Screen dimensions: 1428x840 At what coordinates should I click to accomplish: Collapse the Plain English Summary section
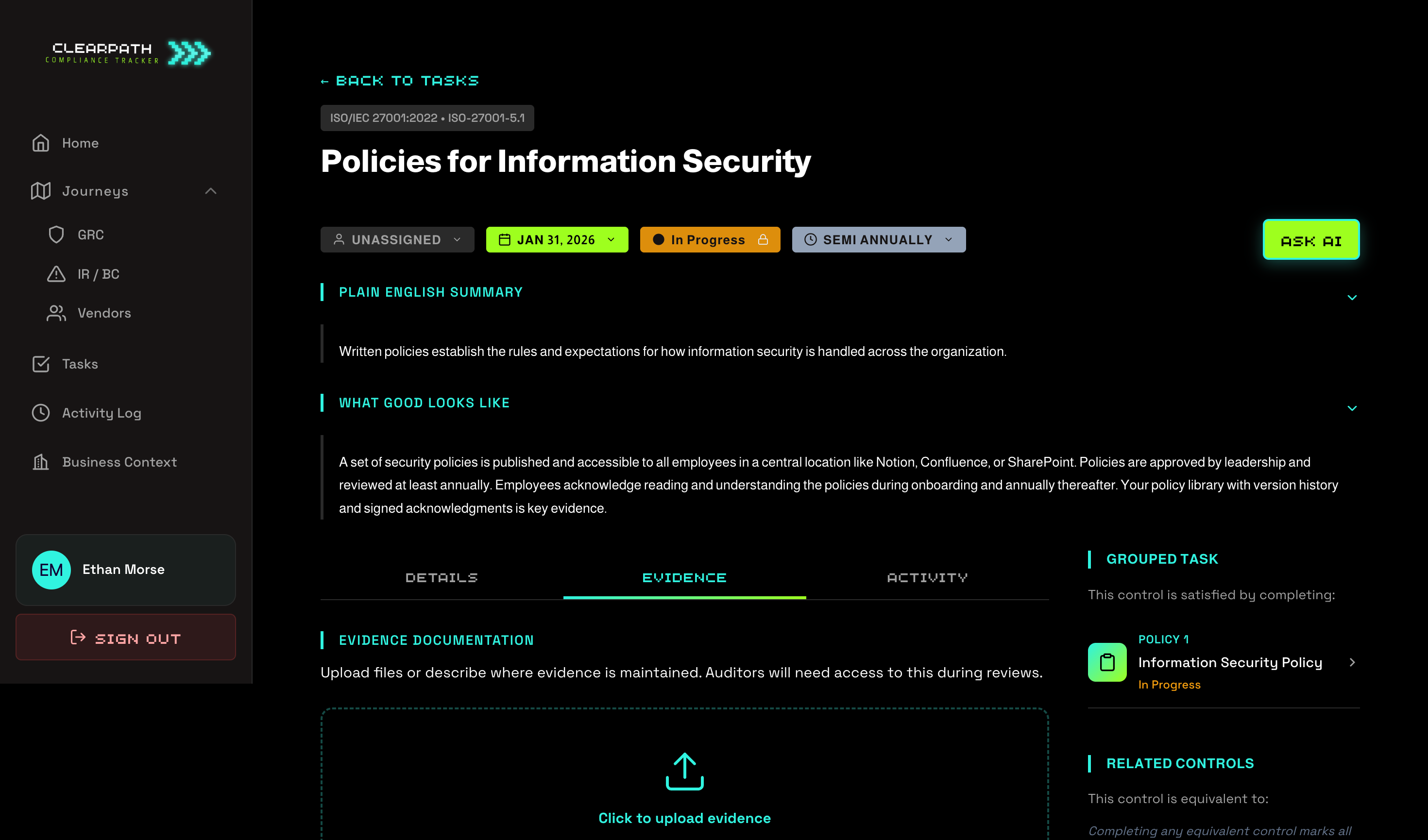tap(1351, 297)
